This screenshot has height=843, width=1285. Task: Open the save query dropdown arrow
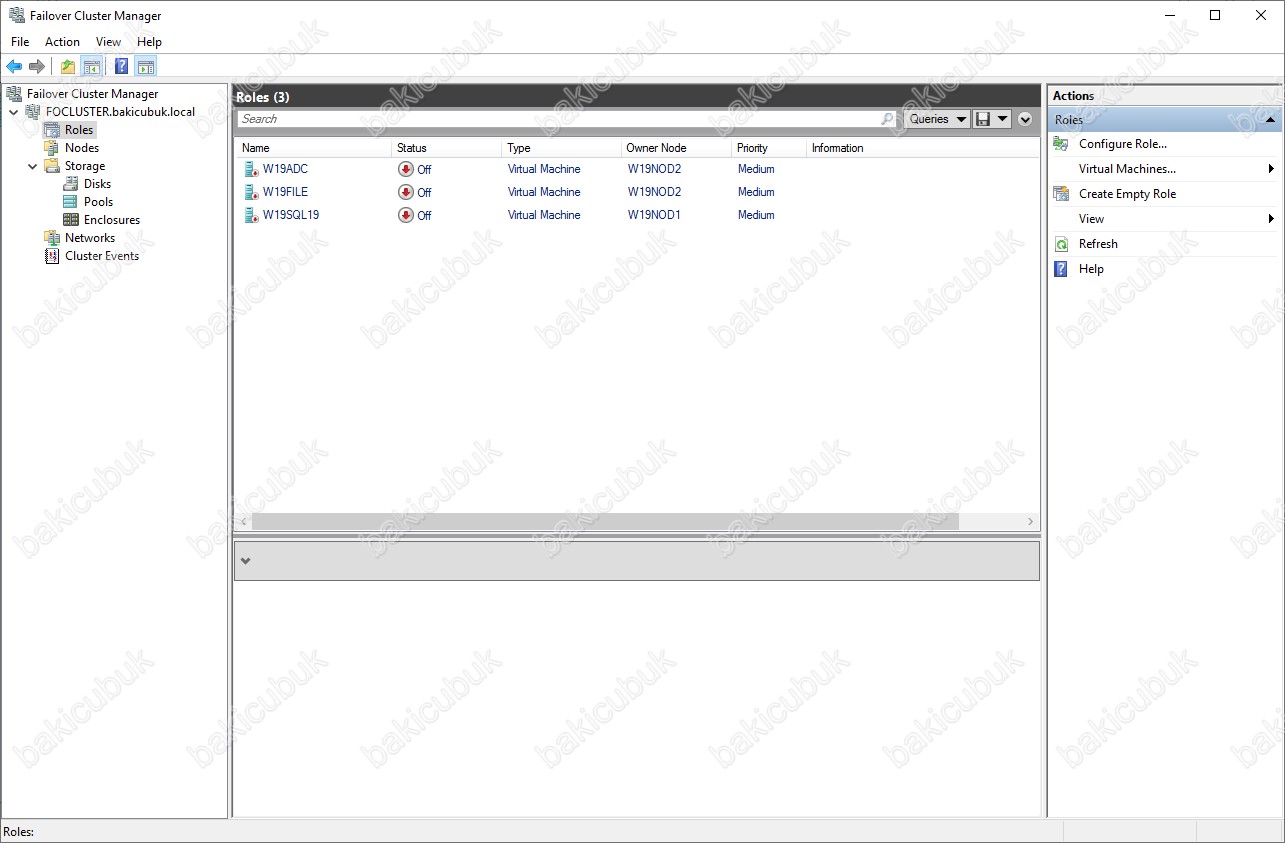click(x=1002, y=119)
